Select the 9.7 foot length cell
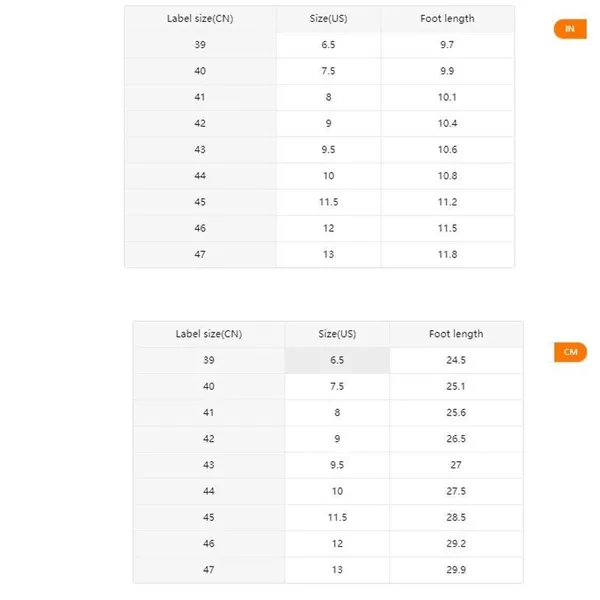Screen dimensions: 600x600 (x=447, y=45)
